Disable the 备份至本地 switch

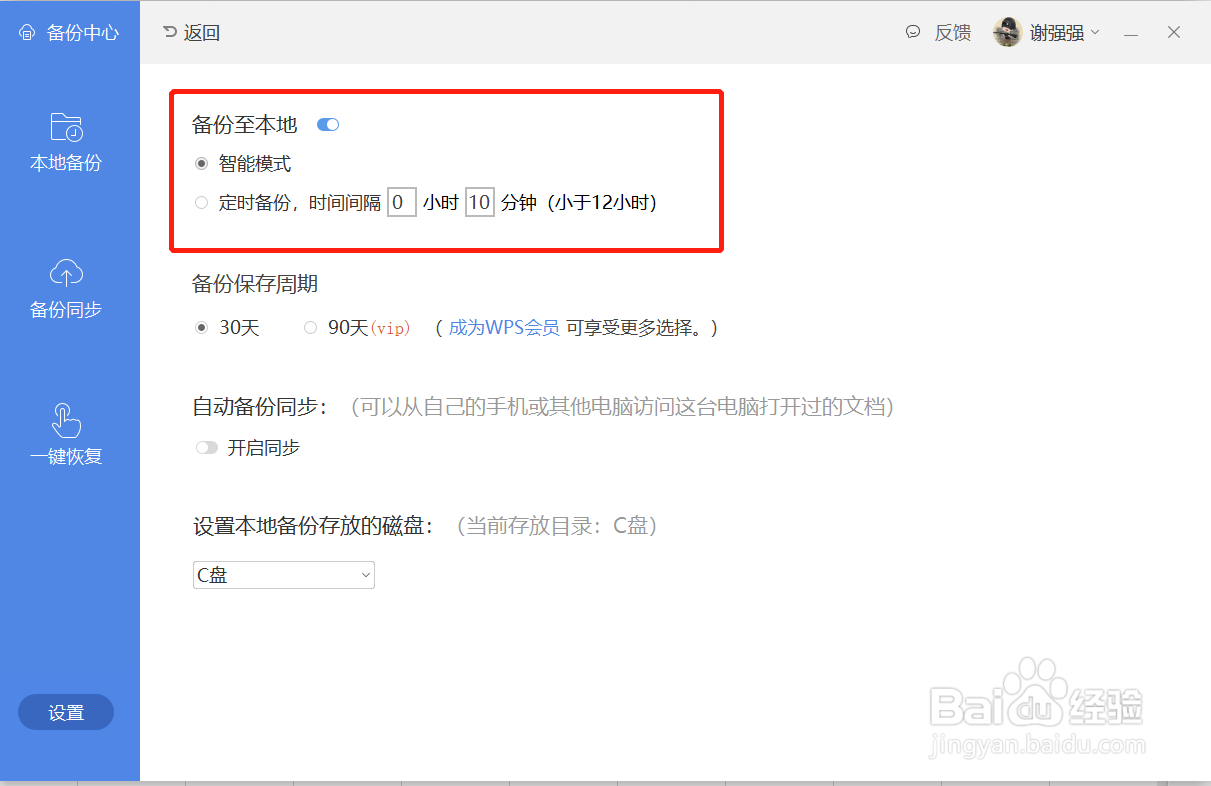click(327, 124)
